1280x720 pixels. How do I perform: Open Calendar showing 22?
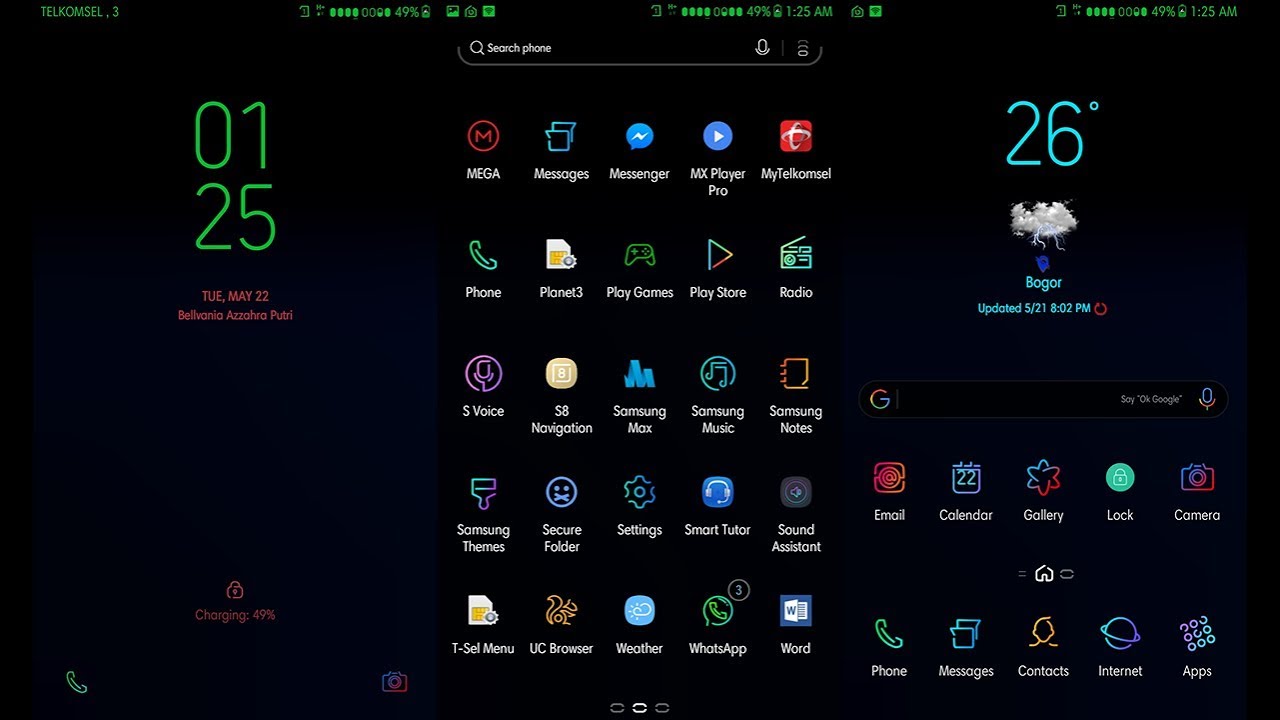click(966, 478)
